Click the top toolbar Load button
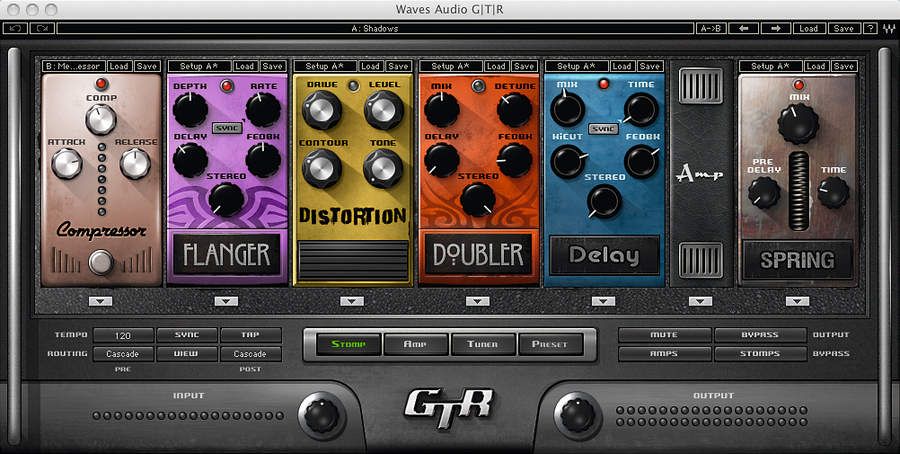The height and width of the screenshot is (454, 900). click(x=809, y=28)
